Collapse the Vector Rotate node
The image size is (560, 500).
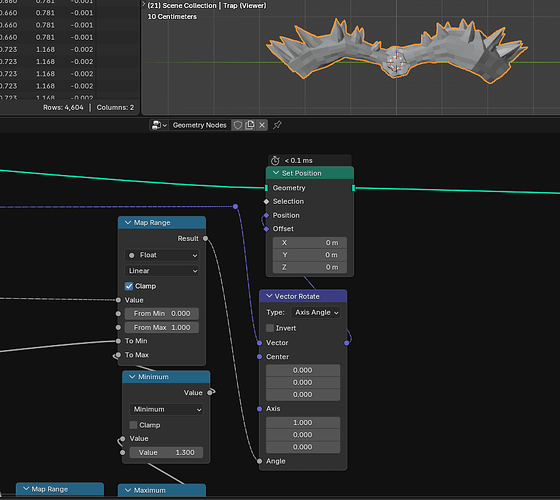269,296
